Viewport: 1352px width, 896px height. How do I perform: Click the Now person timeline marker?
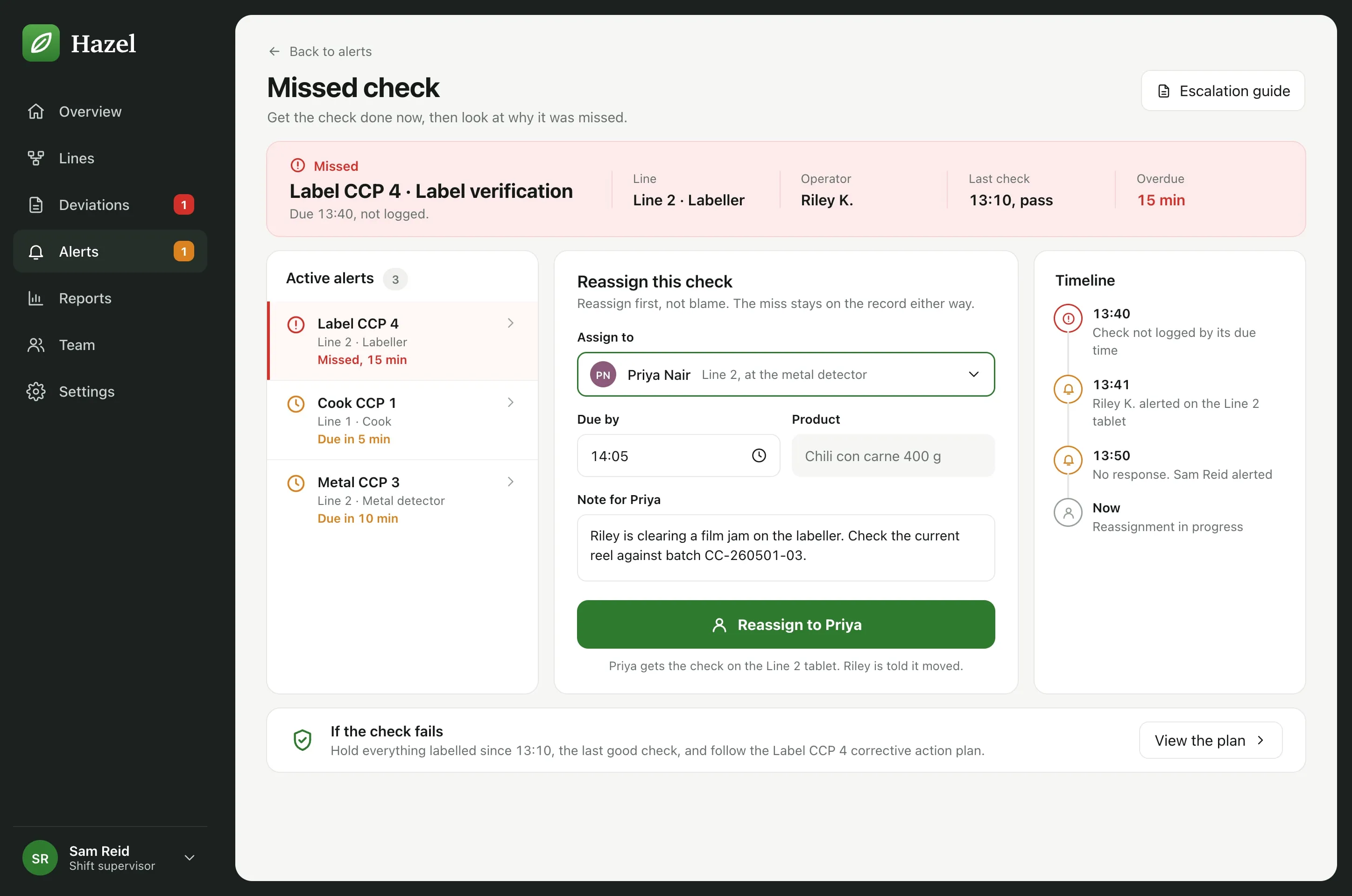pyautogui.click(x=1068, y=512)
